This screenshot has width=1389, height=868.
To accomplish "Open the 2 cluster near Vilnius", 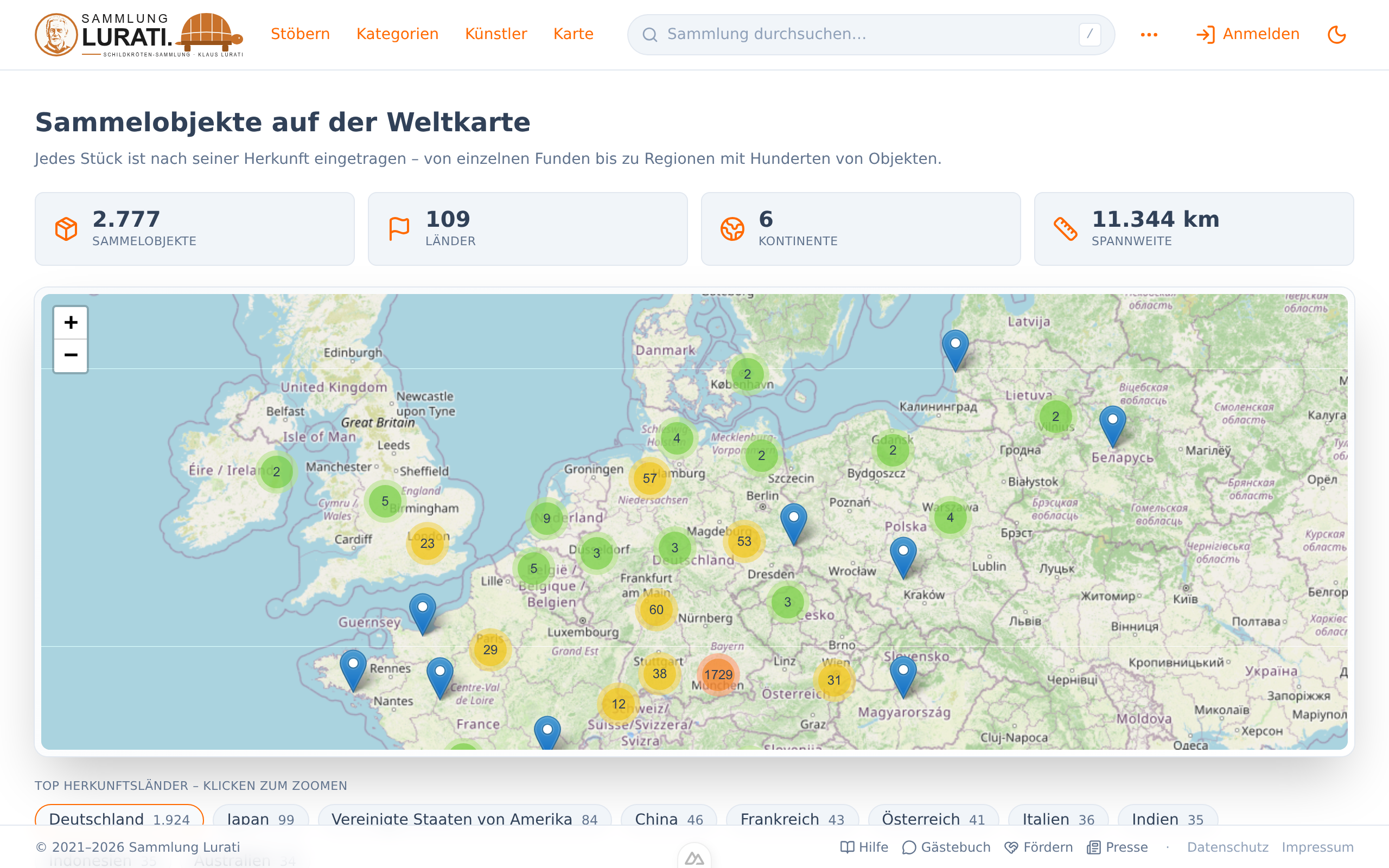I will coord(1055,416).
